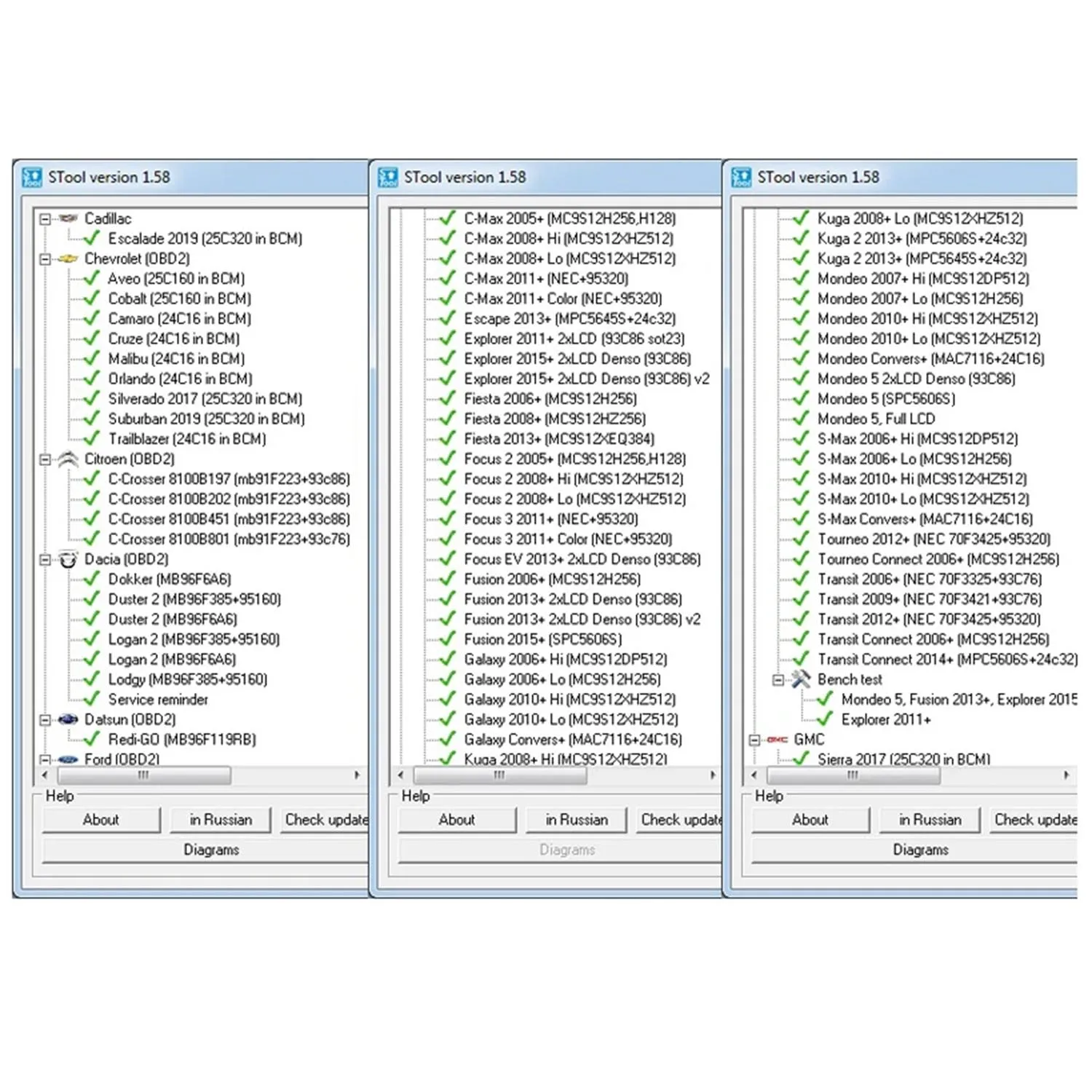Select Transit 2009+ (NEC 70F3421+93C76)
The width and height of the screenshot is (1092, 1092).
coord(930,599)
